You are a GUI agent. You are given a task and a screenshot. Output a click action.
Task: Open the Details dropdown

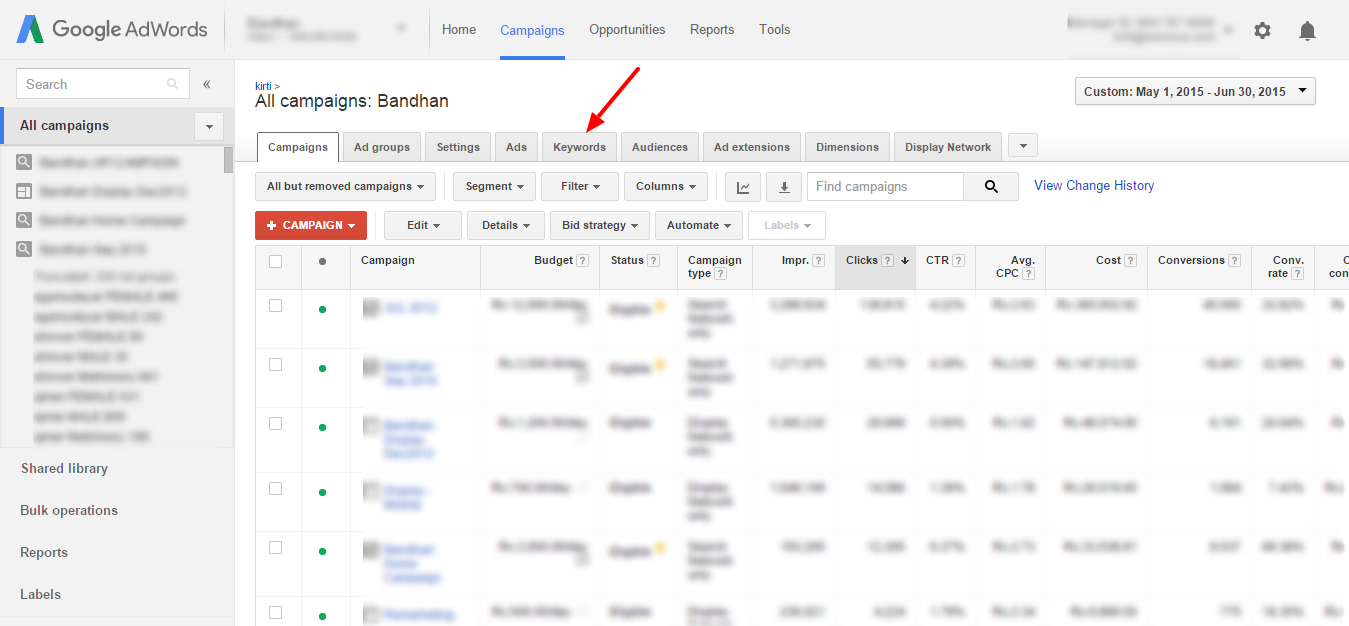coord(506,225)
